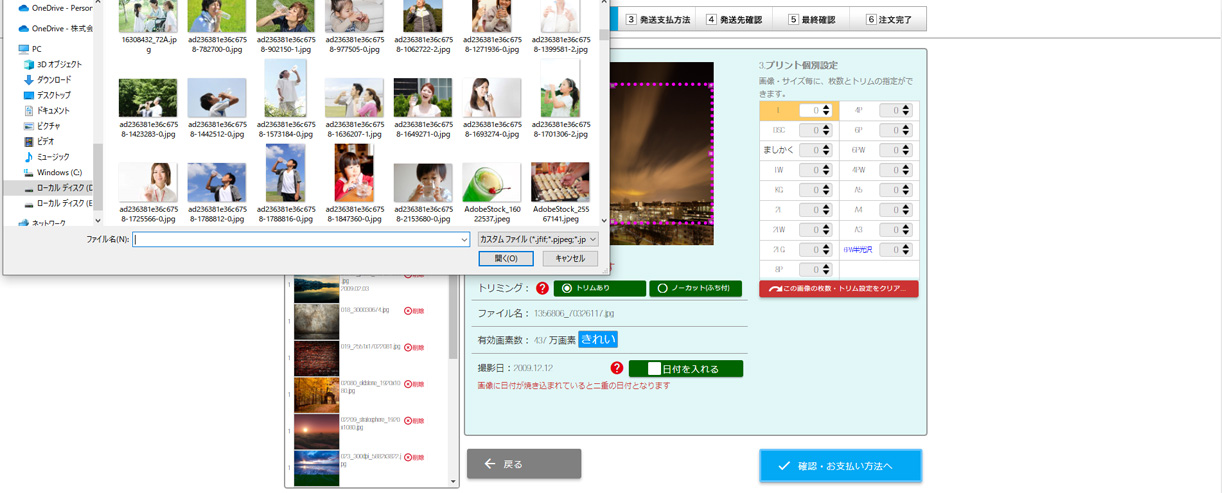The height and width of the screenshot is (493, 1222).
Task: Select the green cocktail AdobeStock thumbnail
Action: point(491,182)
